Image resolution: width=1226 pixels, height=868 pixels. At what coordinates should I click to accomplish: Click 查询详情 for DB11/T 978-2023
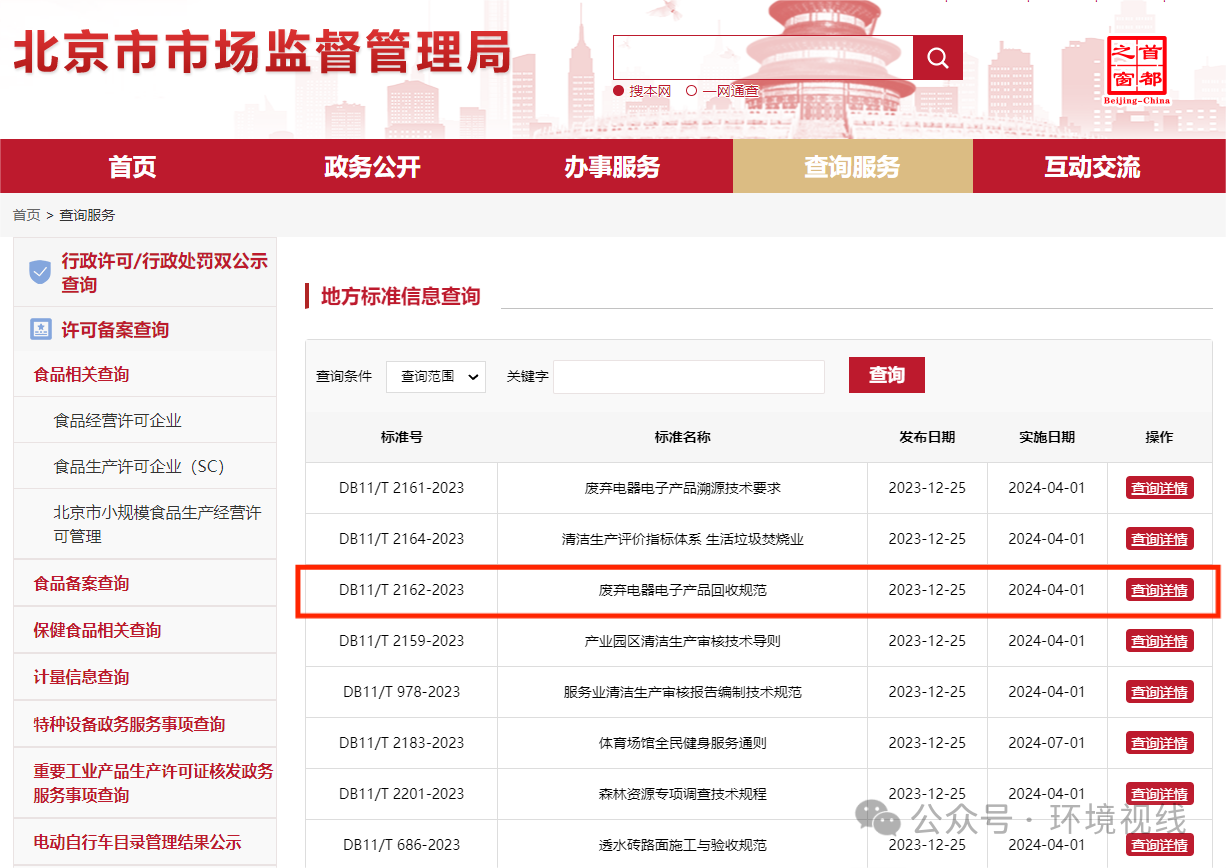[1160, 692]
